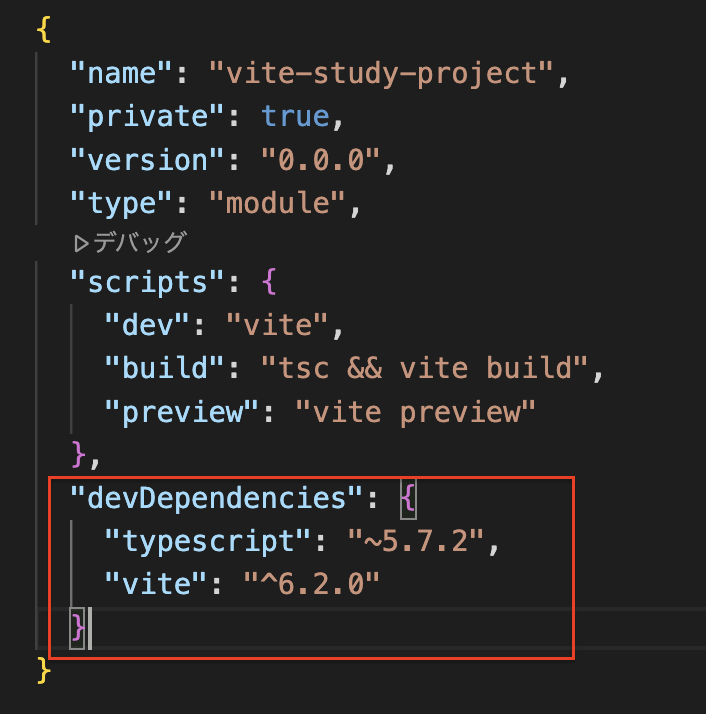Click the "module" value
706x714 pixels.
pos(277,203)
